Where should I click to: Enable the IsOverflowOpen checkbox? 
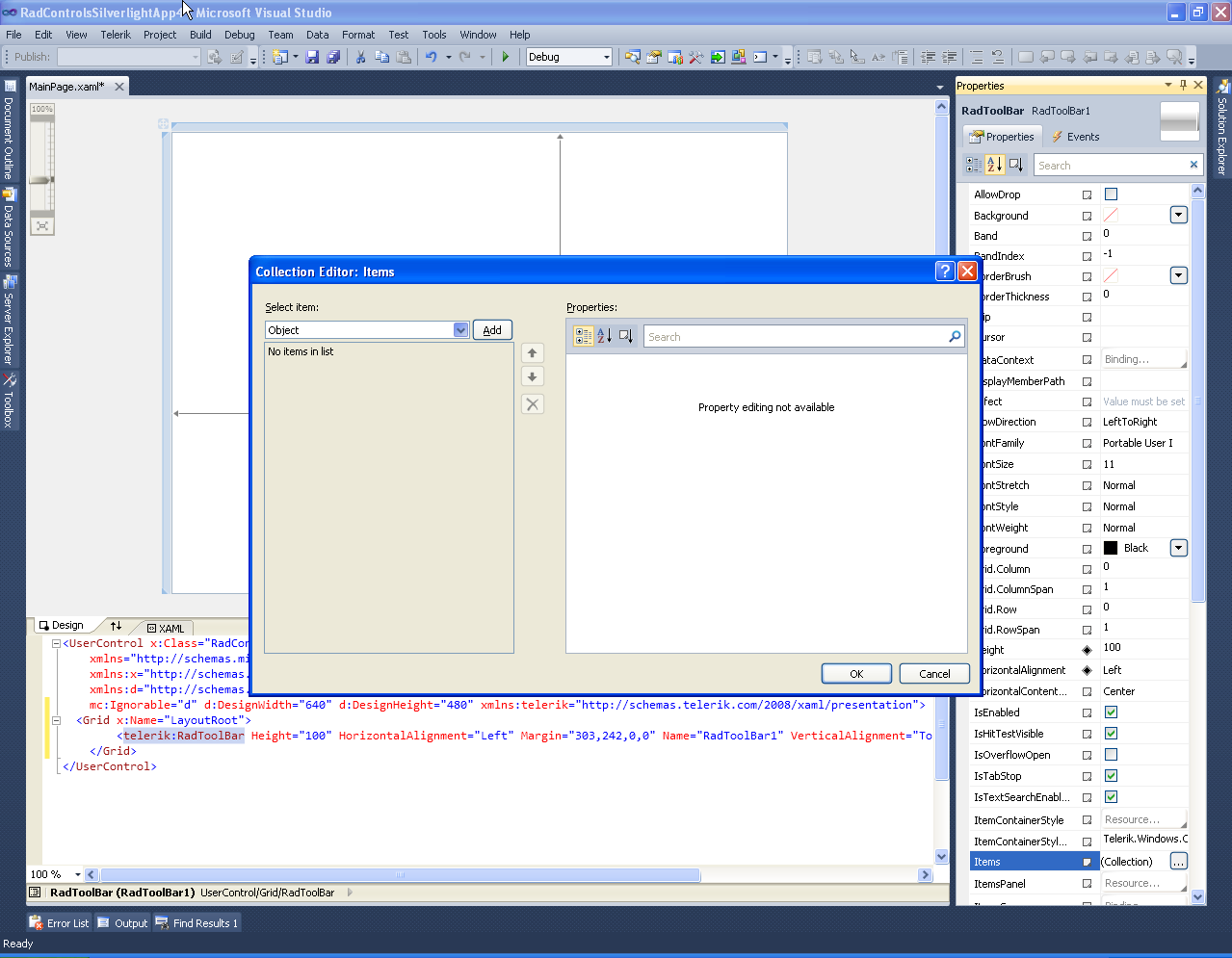[x=1111, y=755]
